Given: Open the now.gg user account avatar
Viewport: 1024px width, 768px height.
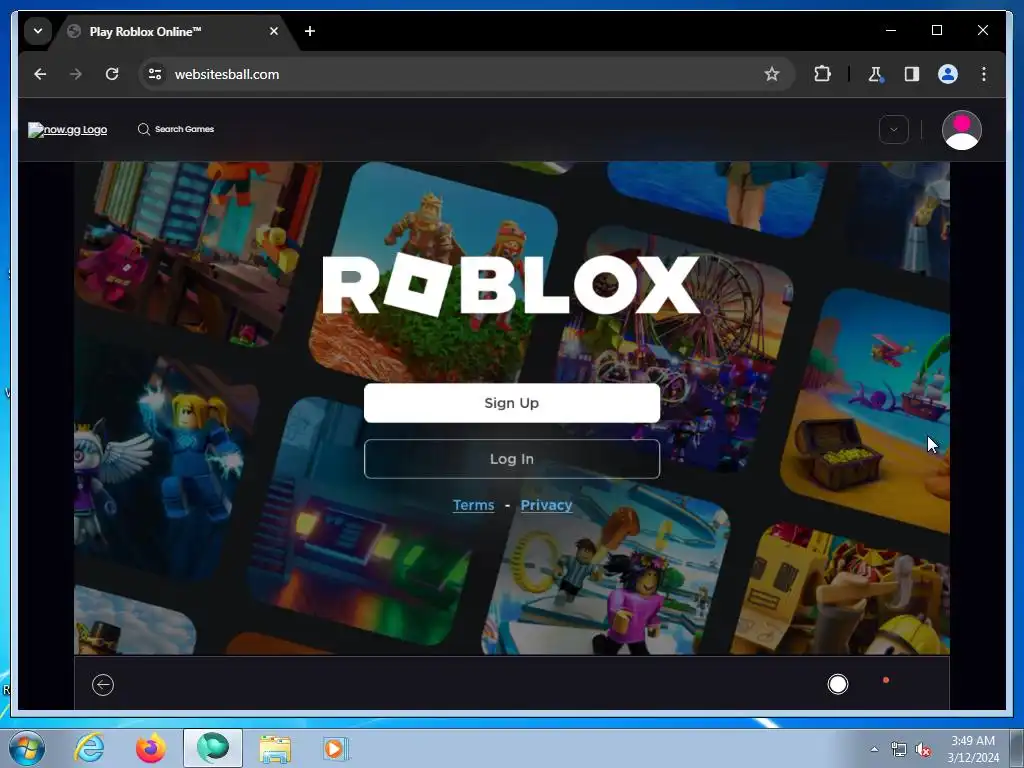Looking at the screenshot, I should 961,130.
